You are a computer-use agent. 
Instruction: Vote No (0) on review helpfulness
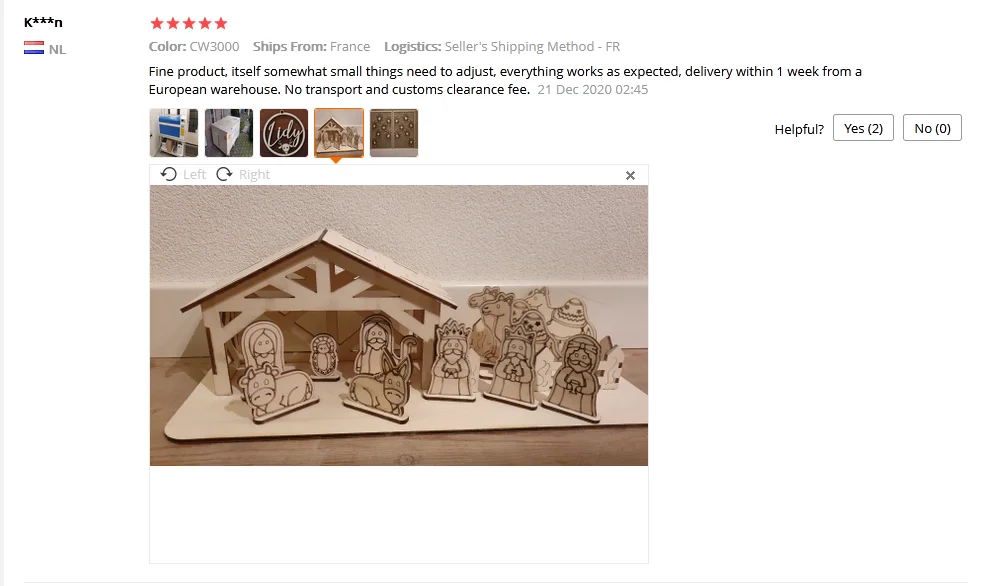[932, 128]
